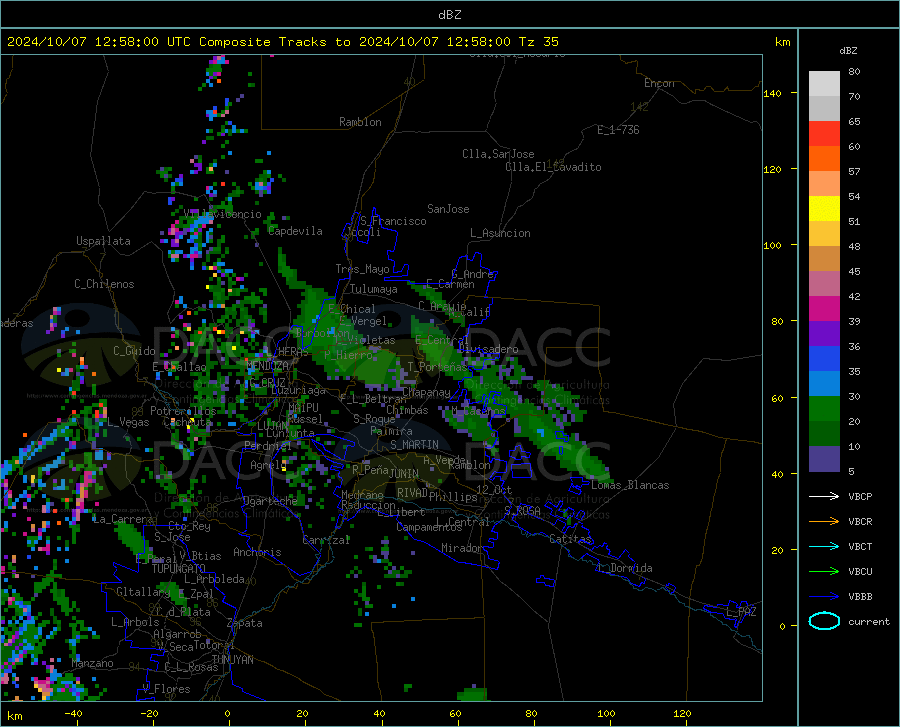Click the Catitas place label
The image size is (900, 727).
(x=570, y=539)
